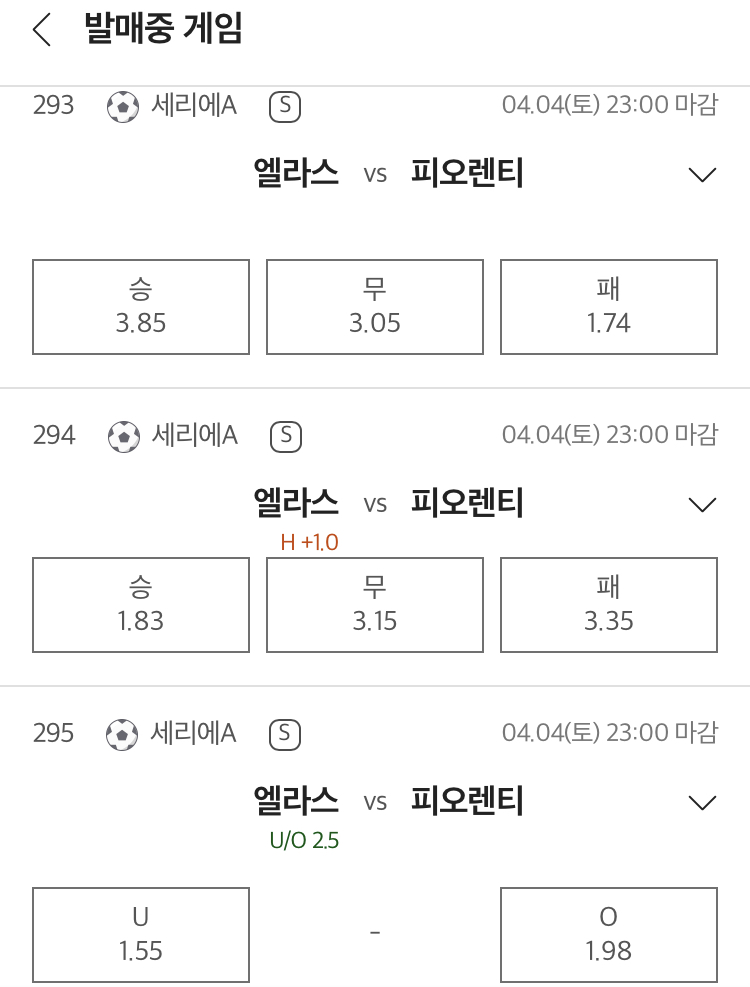Image resolution: width=750 pixels, height=987 pixels.
Task: Select 승 3.85 odds for game 293
Action: tap(141, 307)
